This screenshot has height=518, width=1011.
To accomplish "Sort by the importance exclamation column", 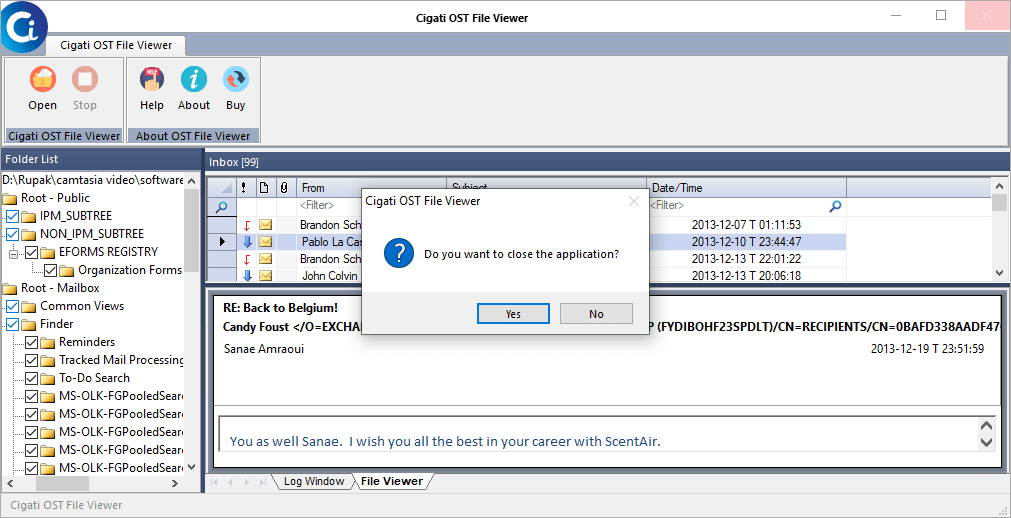I will point(246,188).
